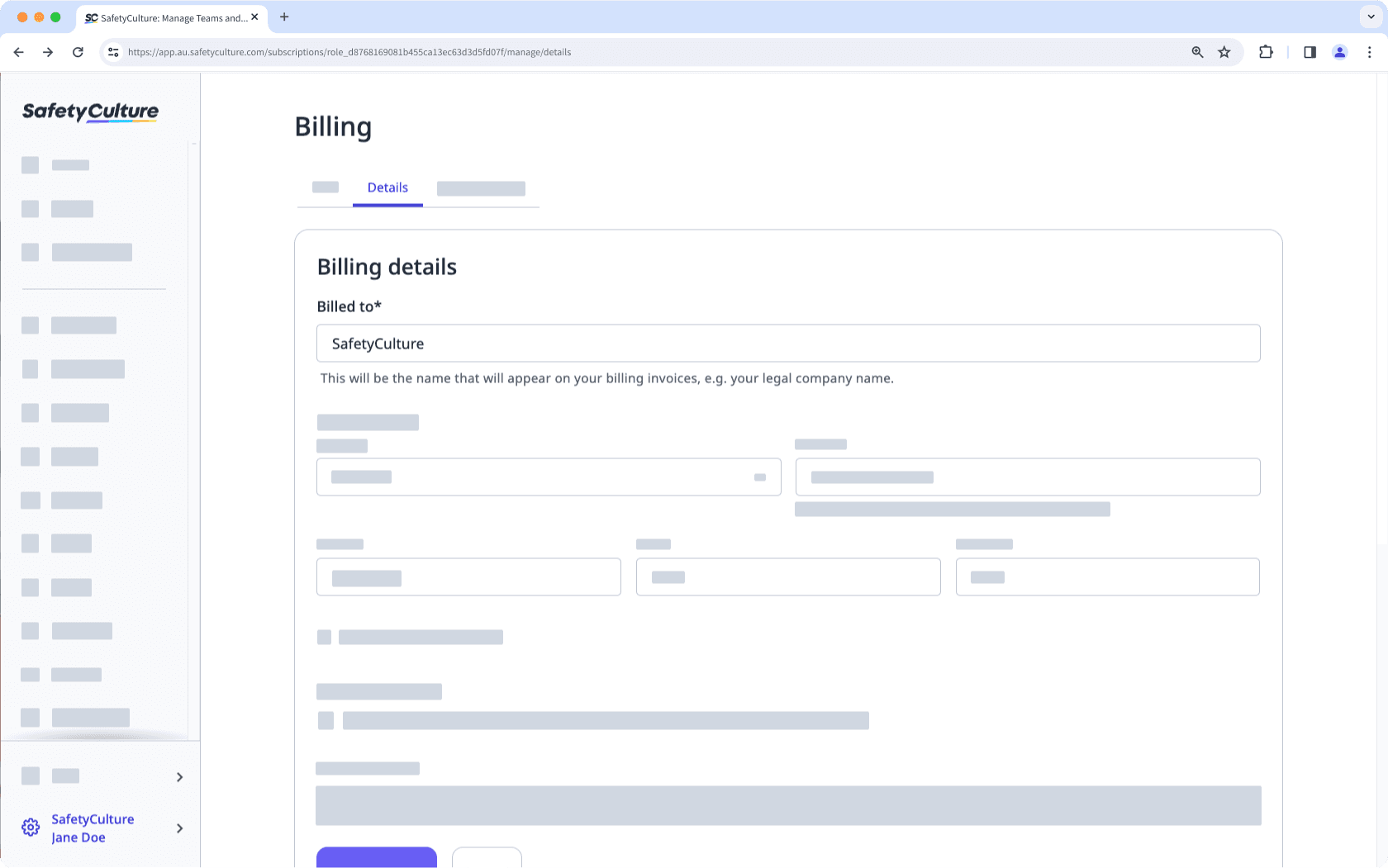Tick the first checkbox below the address fields
Viewport: 1388px width, 868px height.
pyautogui.click(x=324, y=637)
